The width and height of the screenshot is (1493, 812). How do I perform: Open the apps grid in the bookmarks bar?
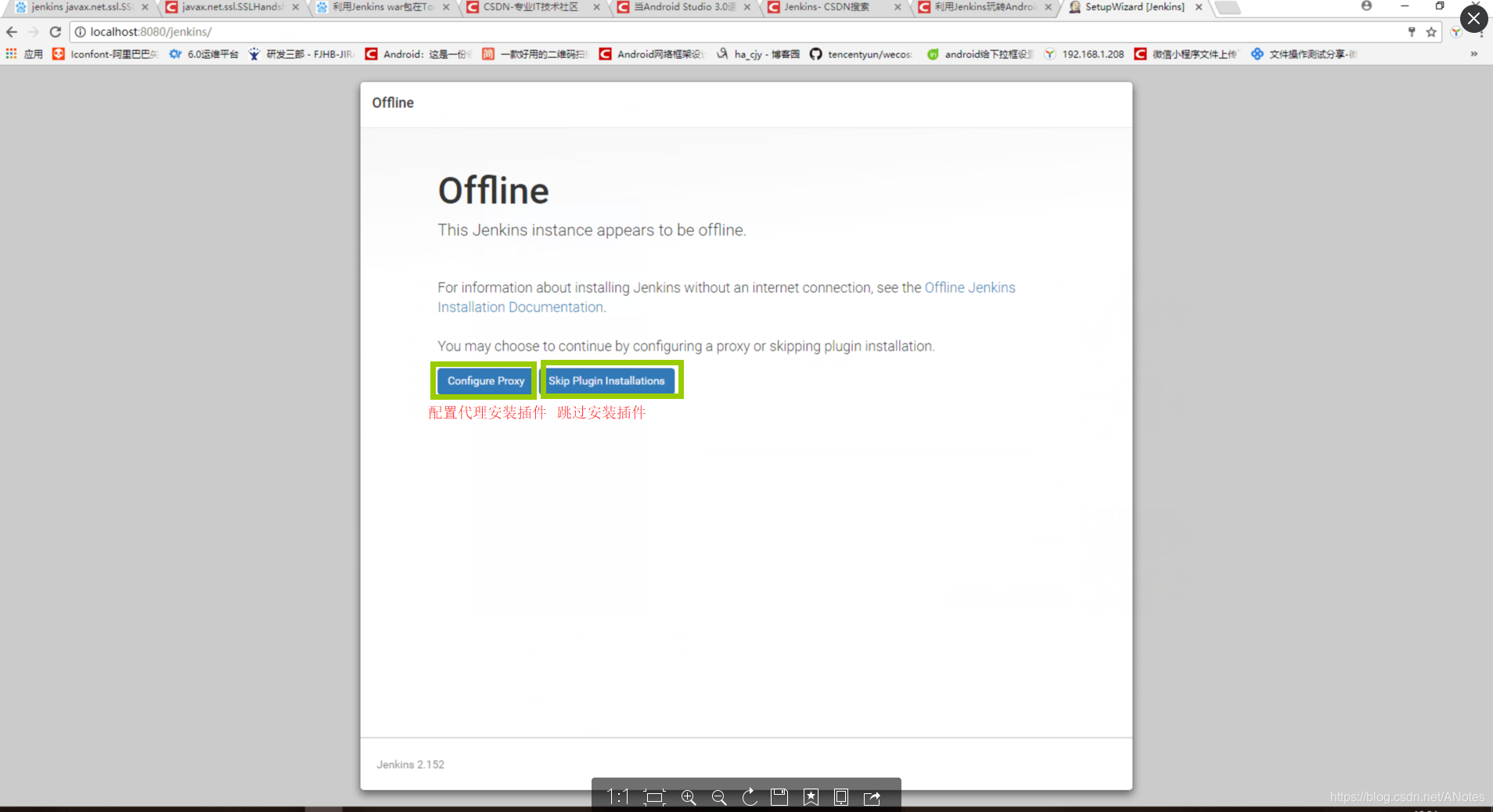(11, 54)
